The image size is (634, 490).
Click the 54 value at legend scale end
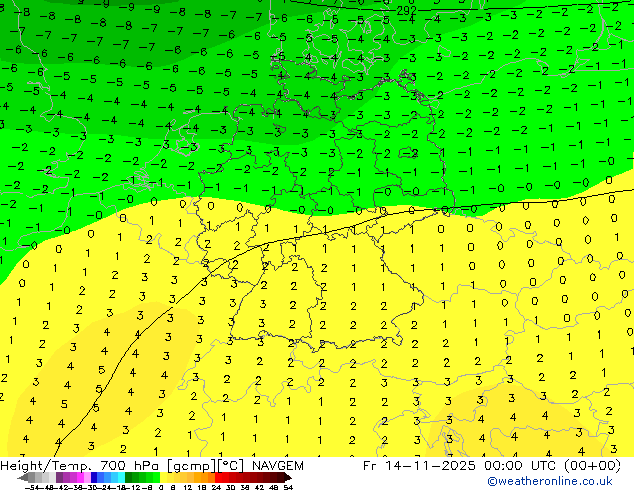click(x=288, y=488)
